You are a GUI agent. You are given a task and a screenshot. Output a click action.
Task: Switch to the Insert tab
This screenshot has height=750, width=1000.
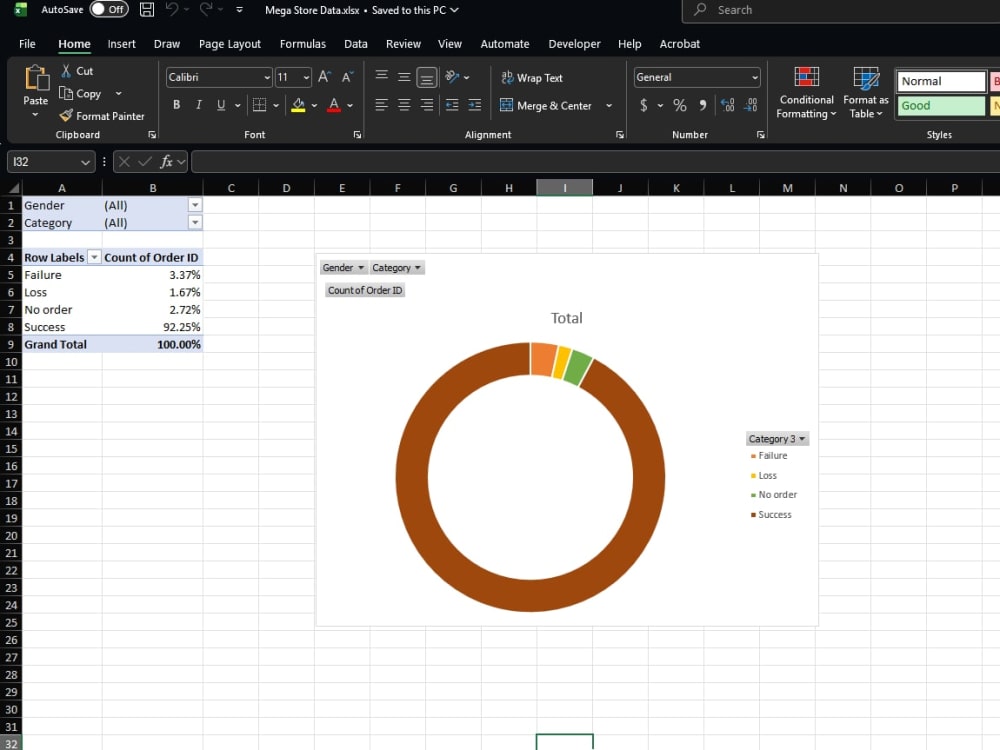tap(121, 44)
